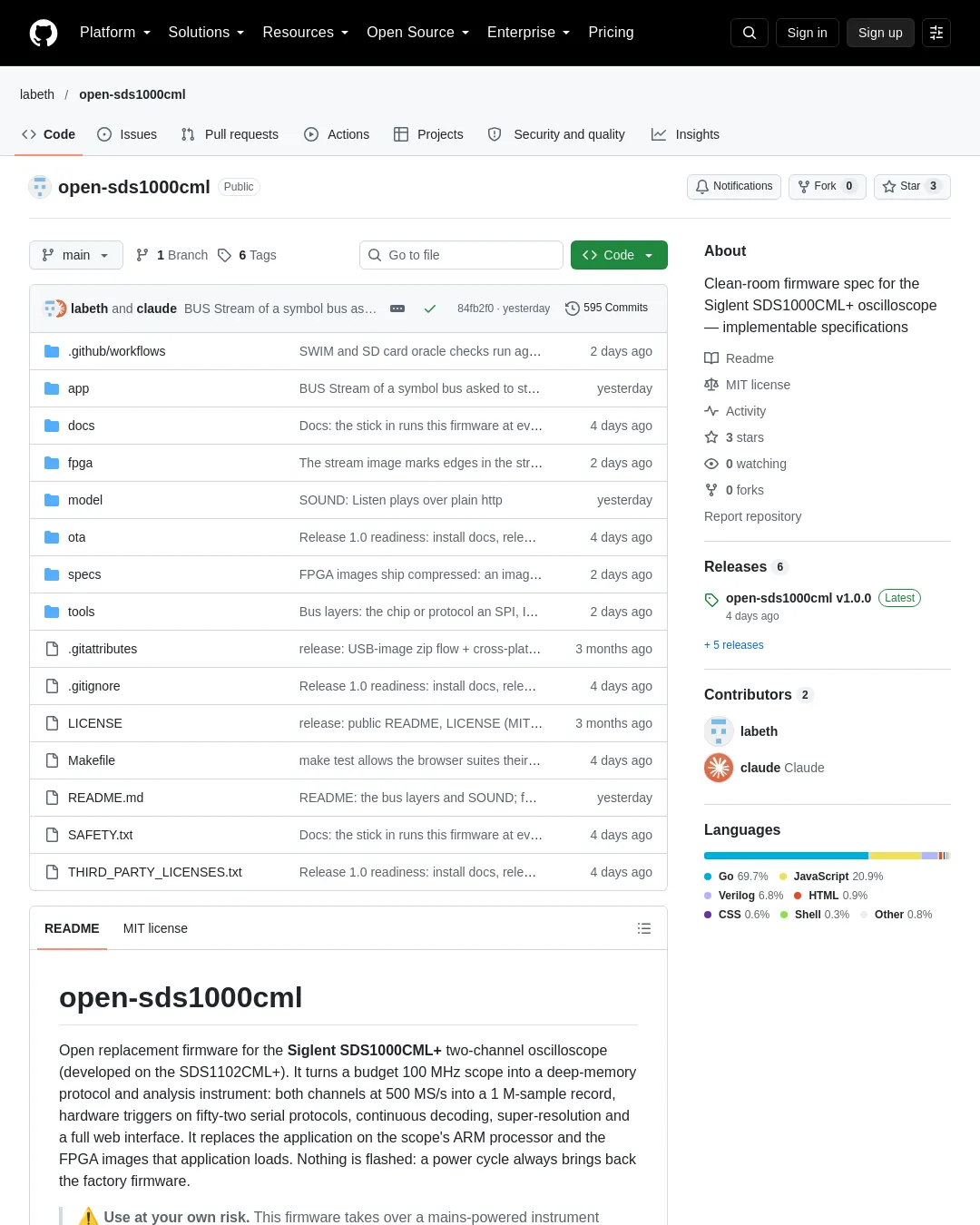Open the SAFETY.txt file
Screen dimensions: 980x1225
(x=101, y=835)
